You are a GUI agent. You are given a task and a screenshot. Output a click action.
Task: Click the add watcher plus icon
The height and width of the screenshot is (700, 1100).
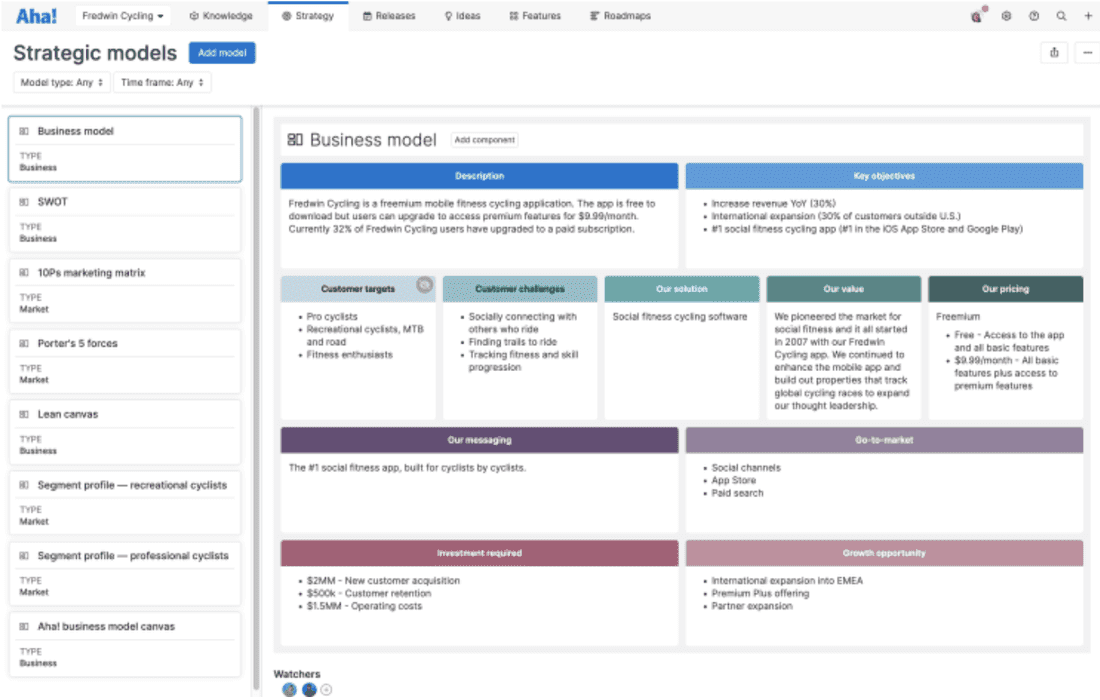tap(326, 689)
